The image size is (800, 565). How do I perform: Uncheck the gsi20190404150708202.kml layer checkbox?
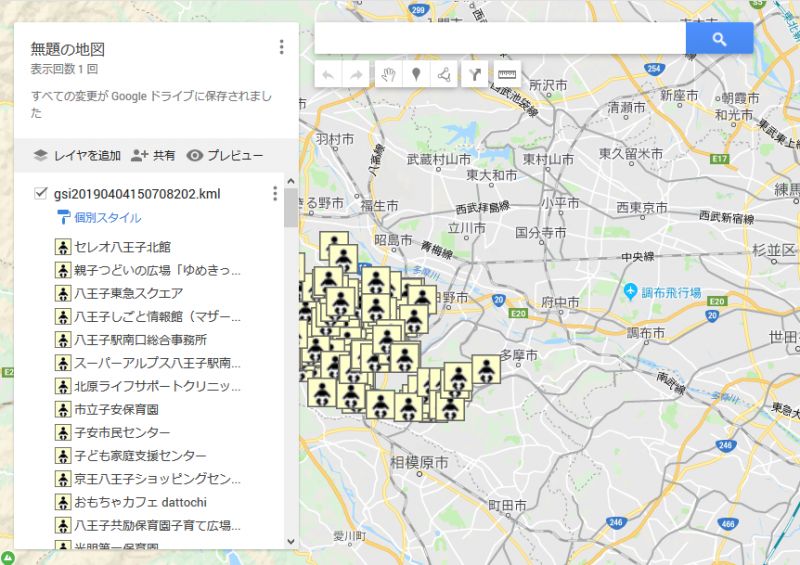41,193
